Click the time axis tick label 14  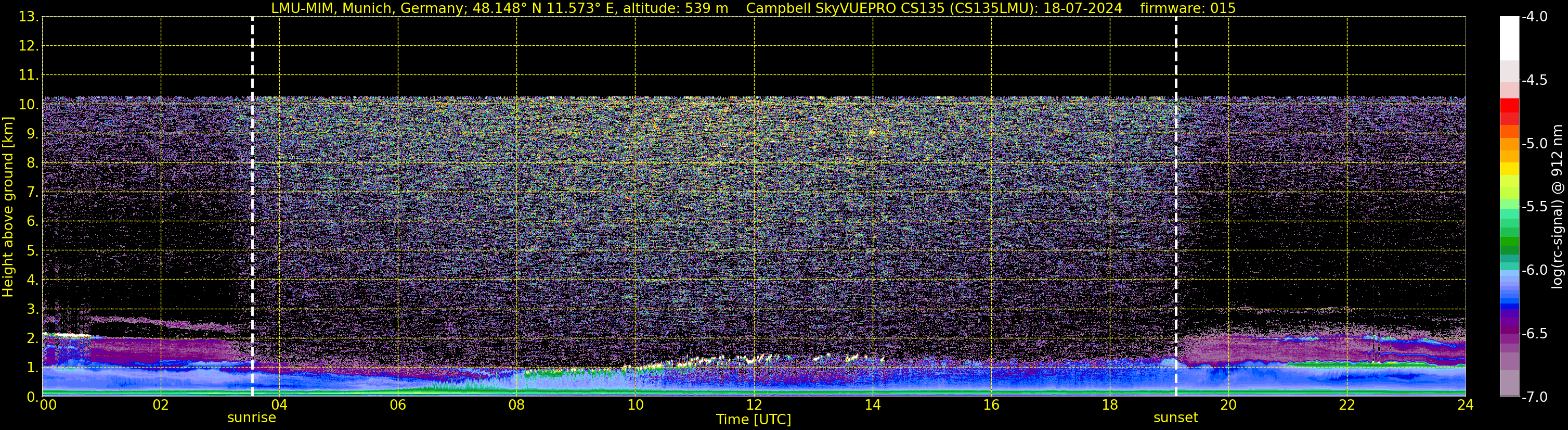point(873,405)
